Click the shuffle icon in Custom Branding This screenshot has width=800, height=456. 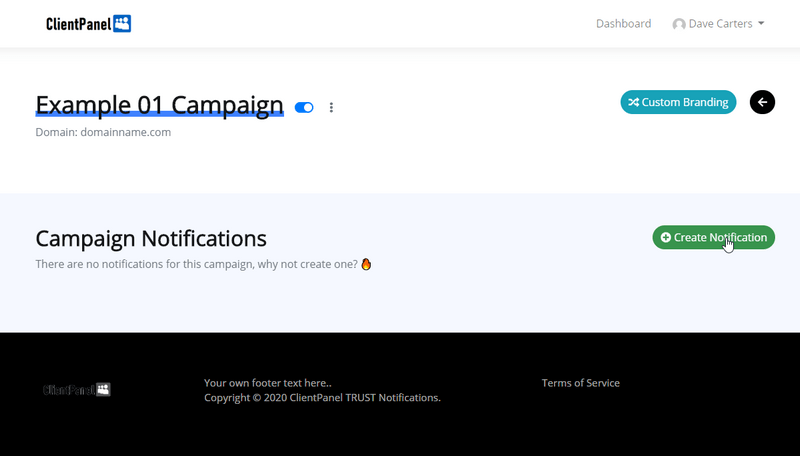click(634, 102)
